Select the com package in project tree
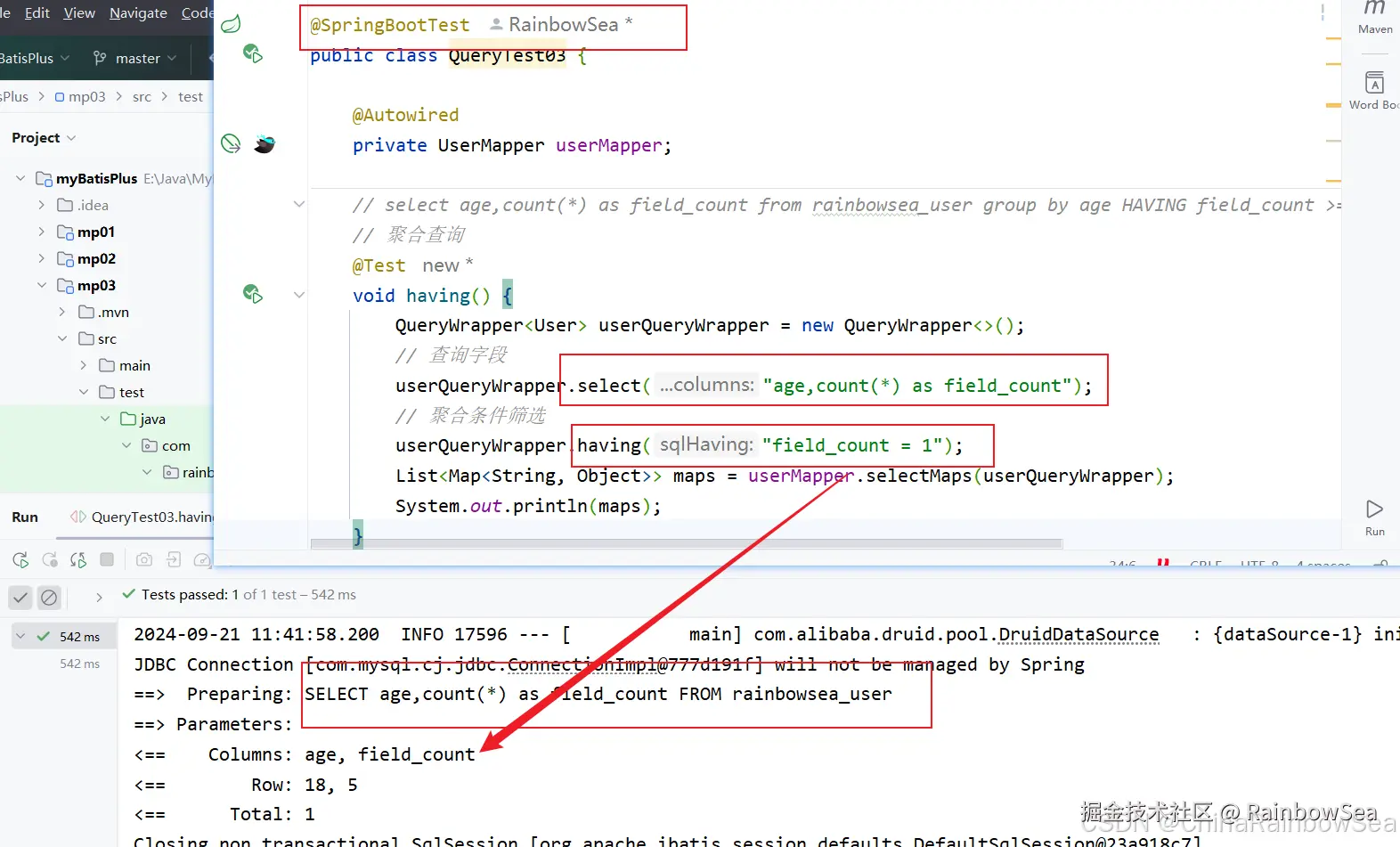The width and height of the screenshot is (1400, 847). pos(166,445)
